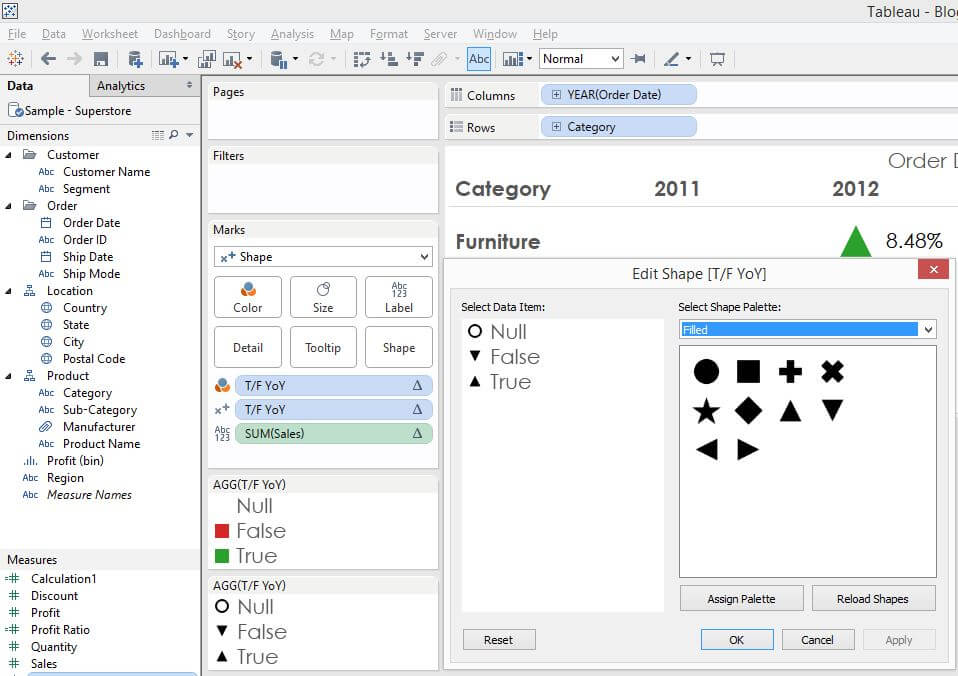This screenshot has width=958, height=676.
Task: Click the Save toolbar icon
Action: 101,59
